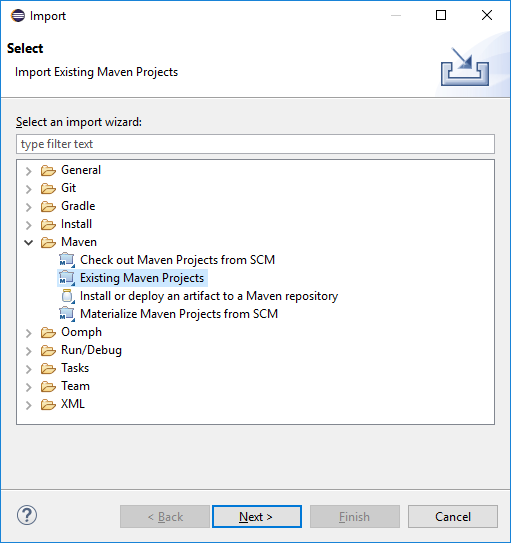Screen dimensions: 511x543
Task: Click the Gradle folder icon
Action: (48, 206)
